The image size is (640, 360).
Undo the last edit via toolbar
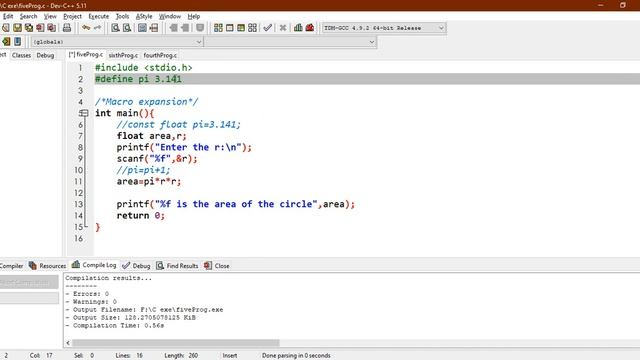click(86, 28)
